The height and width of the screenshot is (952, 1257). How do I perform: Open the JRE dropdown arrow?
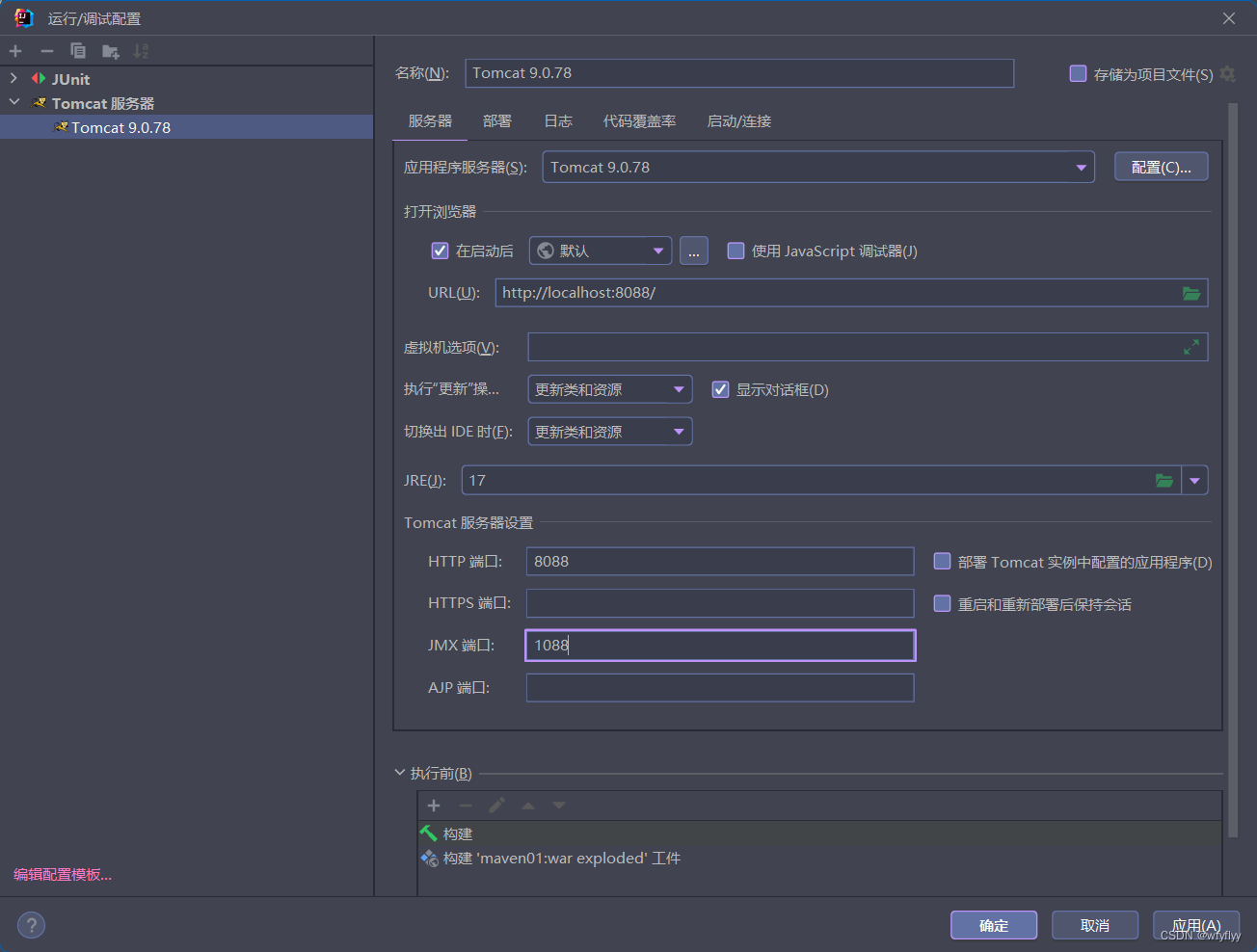tap(1195, 480)
